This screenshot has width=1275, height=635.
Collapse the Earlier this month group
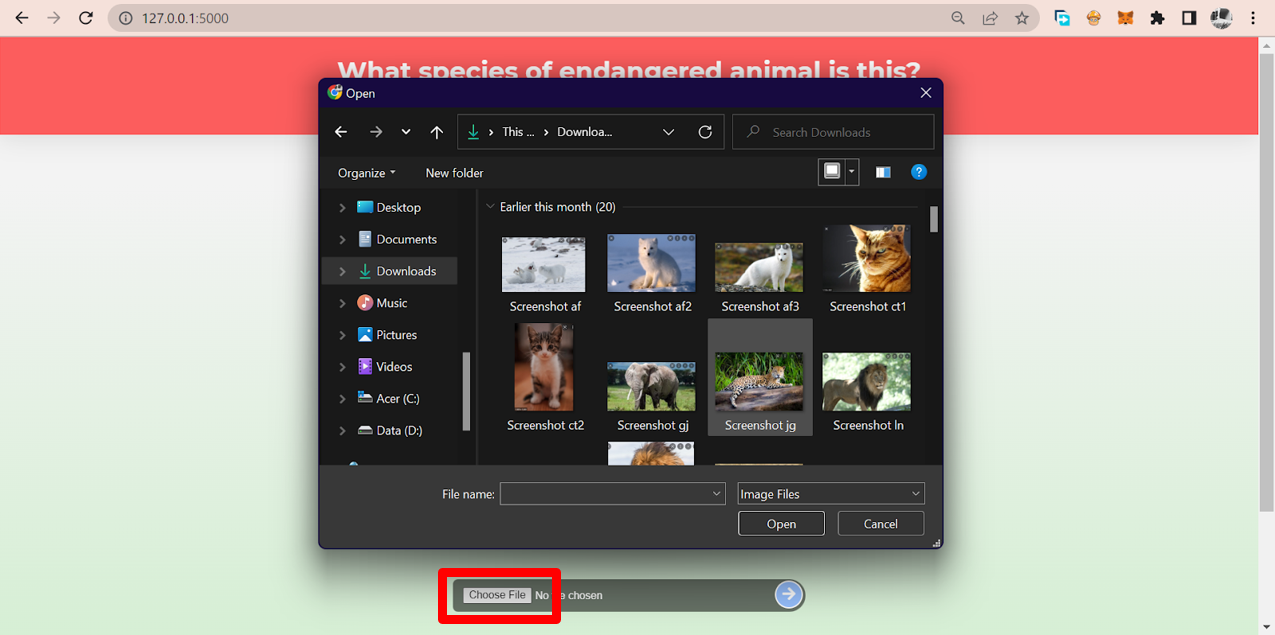point(490,206)
